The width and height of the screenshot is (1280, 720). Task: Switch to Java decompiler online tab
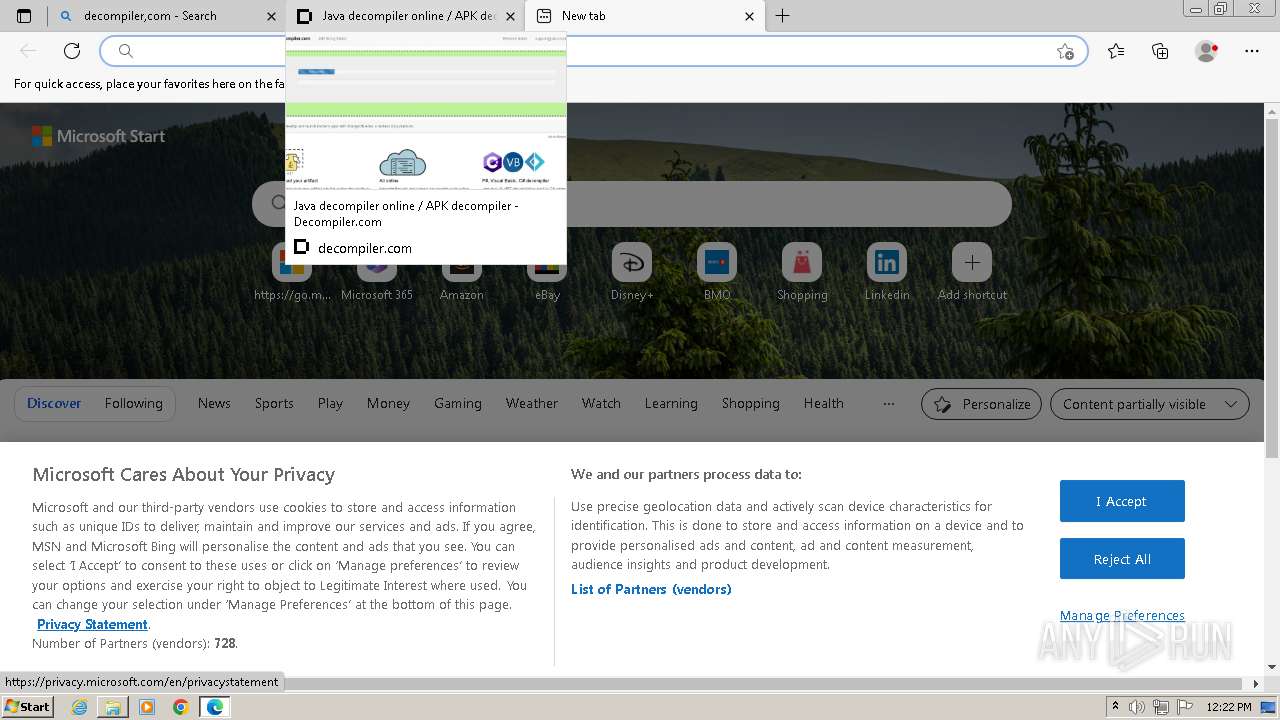[x=405, y=16]
